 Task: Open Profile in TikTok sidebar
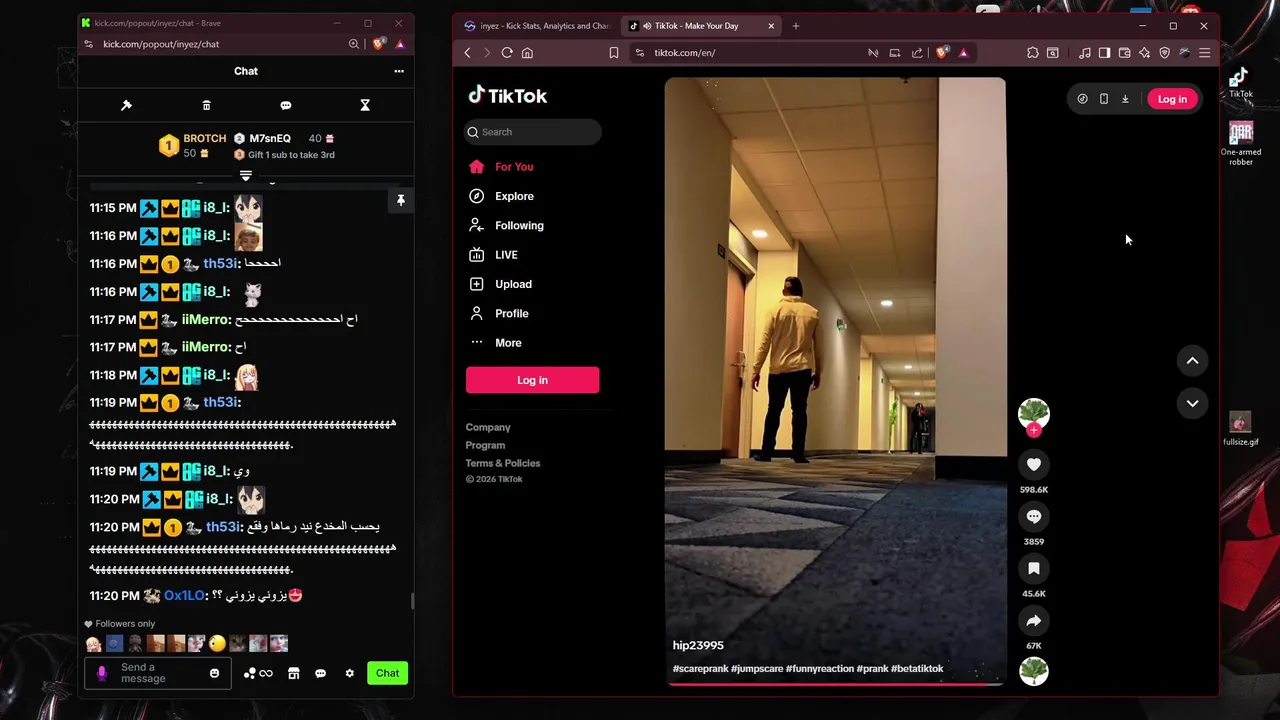tap(511, 313)
